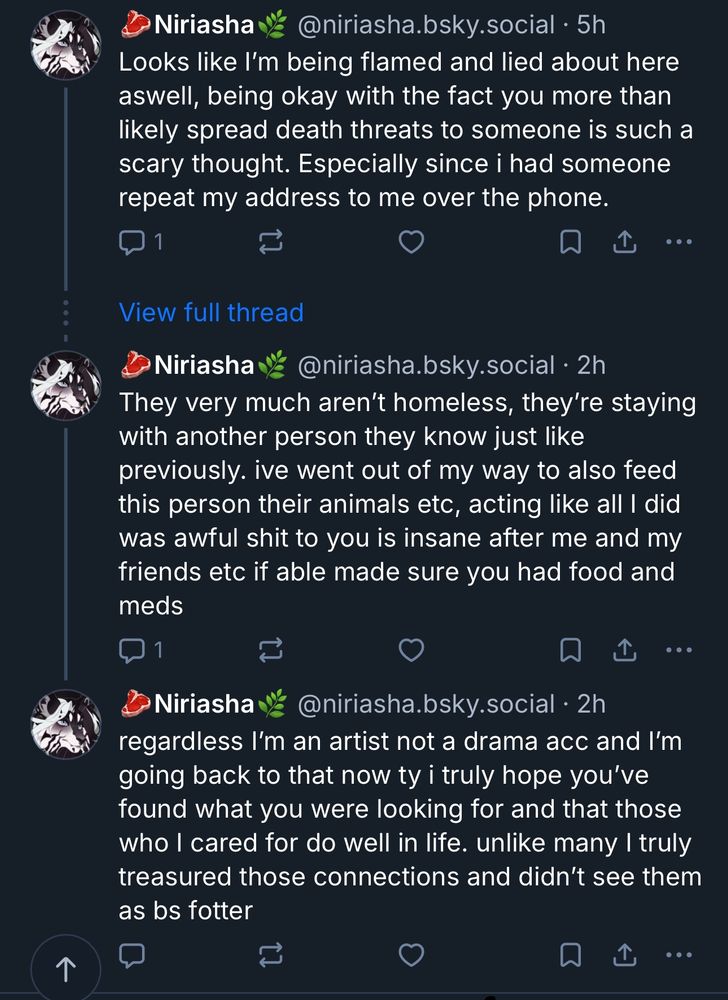Screen dimensions: 728x1000
Task: Tap the scroll-to-top arrow button
Action: 67,968
